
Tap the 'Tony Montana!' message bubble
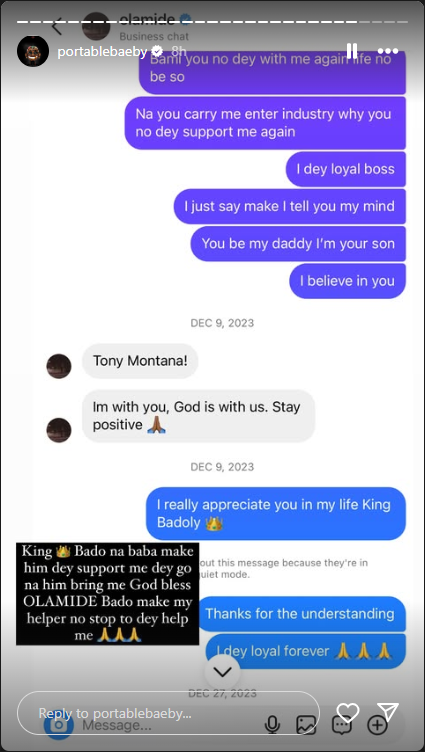pyautogui.click(x=140, y=361)
